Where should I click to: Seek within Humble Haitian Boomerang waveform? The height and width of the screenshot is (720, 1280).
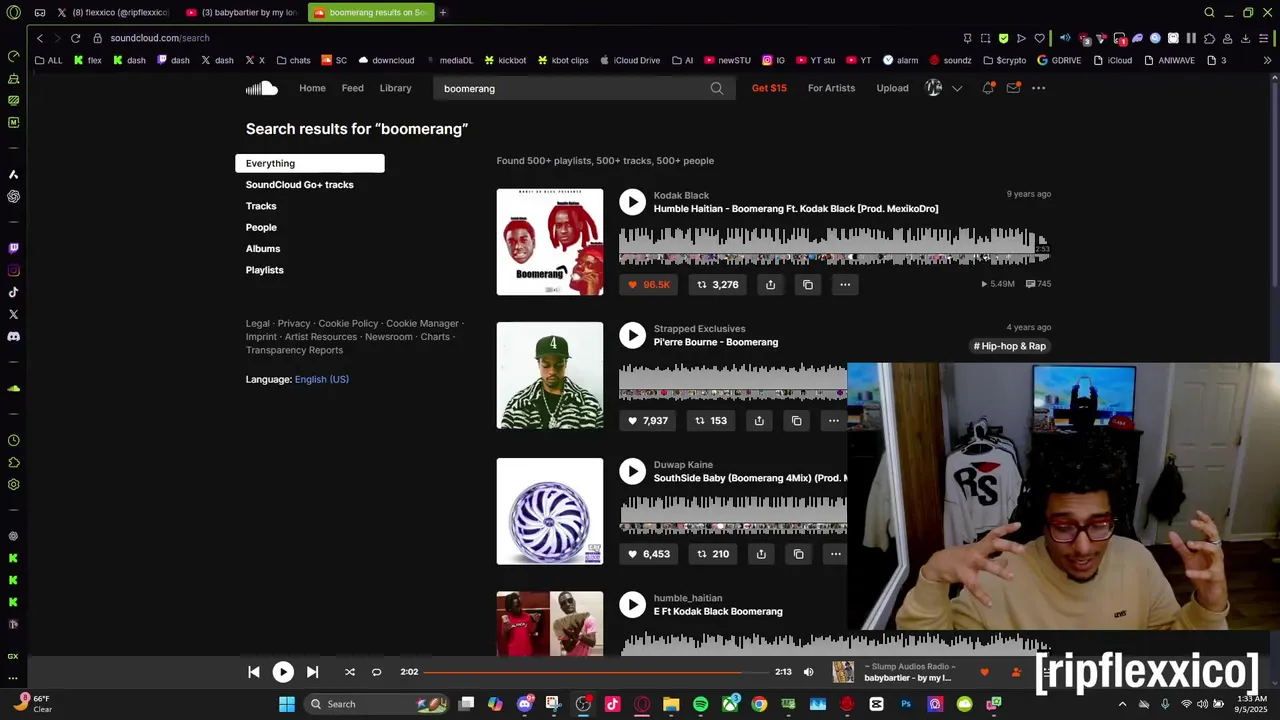coord(834,246)
